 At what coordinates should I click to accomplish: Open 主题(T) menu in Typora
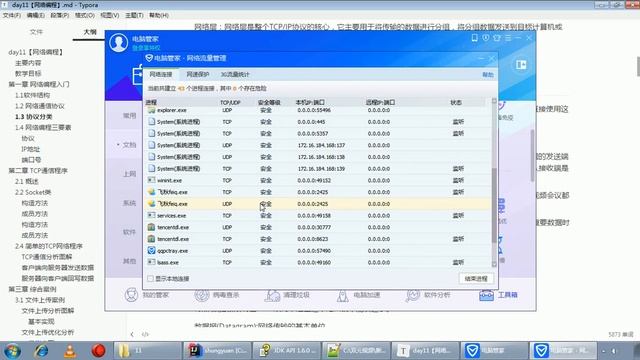134,15
